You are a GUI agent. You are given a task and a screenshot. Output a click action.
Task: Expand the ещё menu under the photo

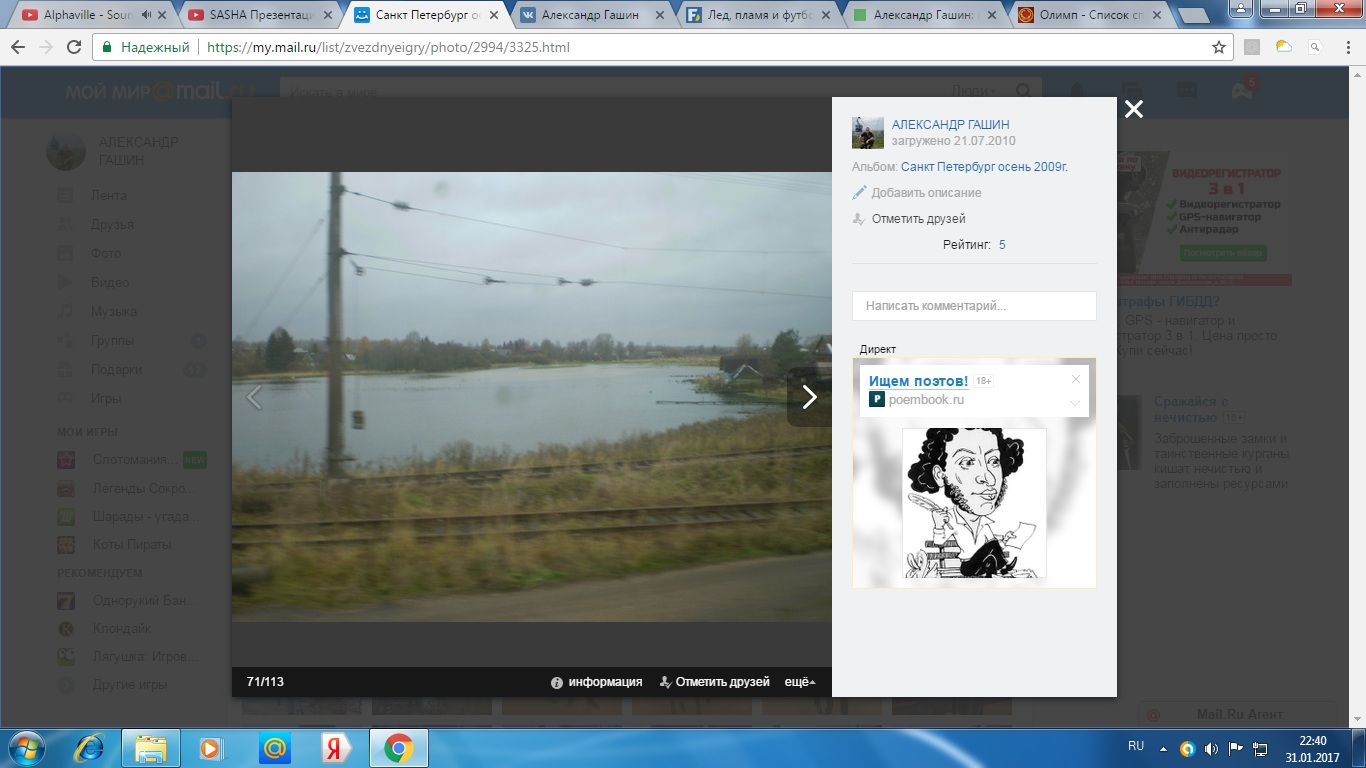click(800, 682)
